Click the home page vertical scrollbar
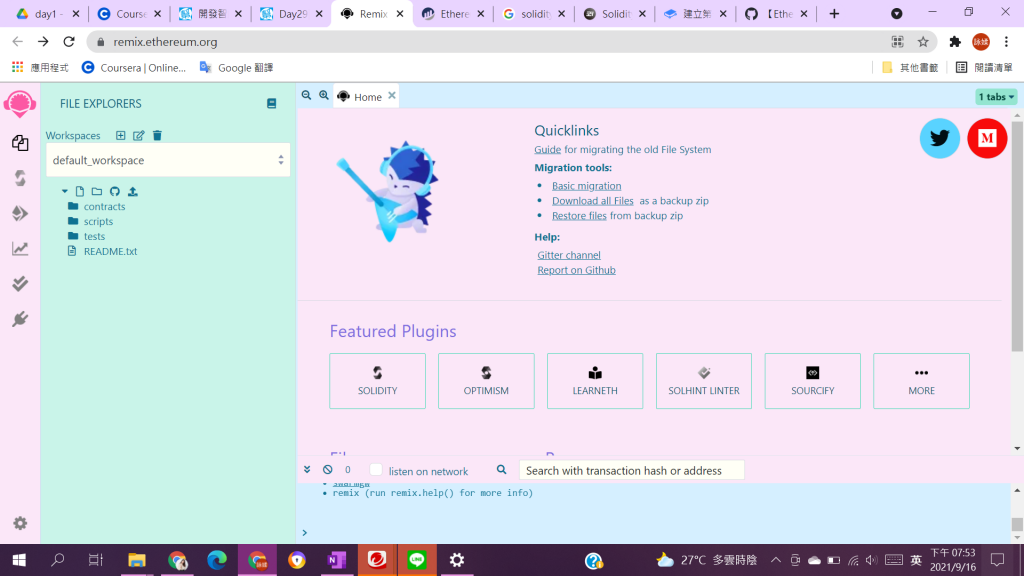 [x=1017, y=235]
